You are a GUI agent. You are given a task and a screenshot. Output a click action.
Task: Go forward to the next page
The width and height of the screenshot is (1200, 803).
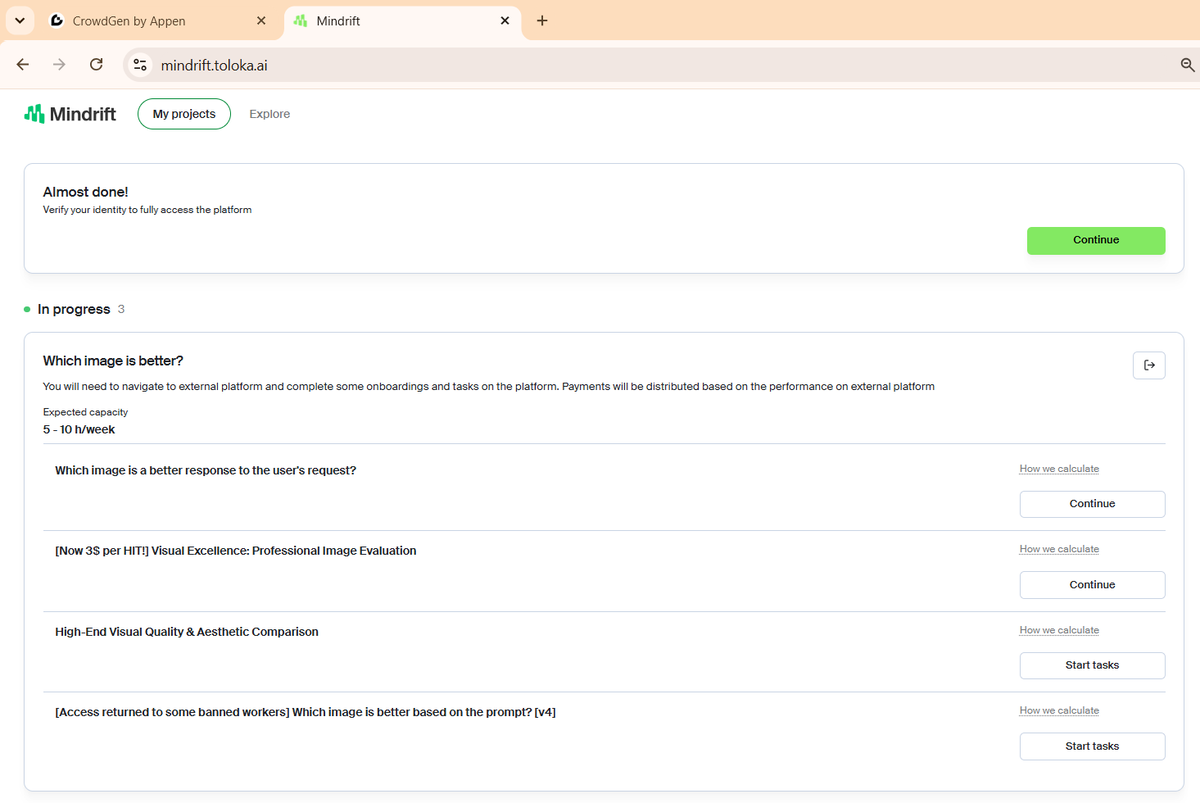coord(59,64)
